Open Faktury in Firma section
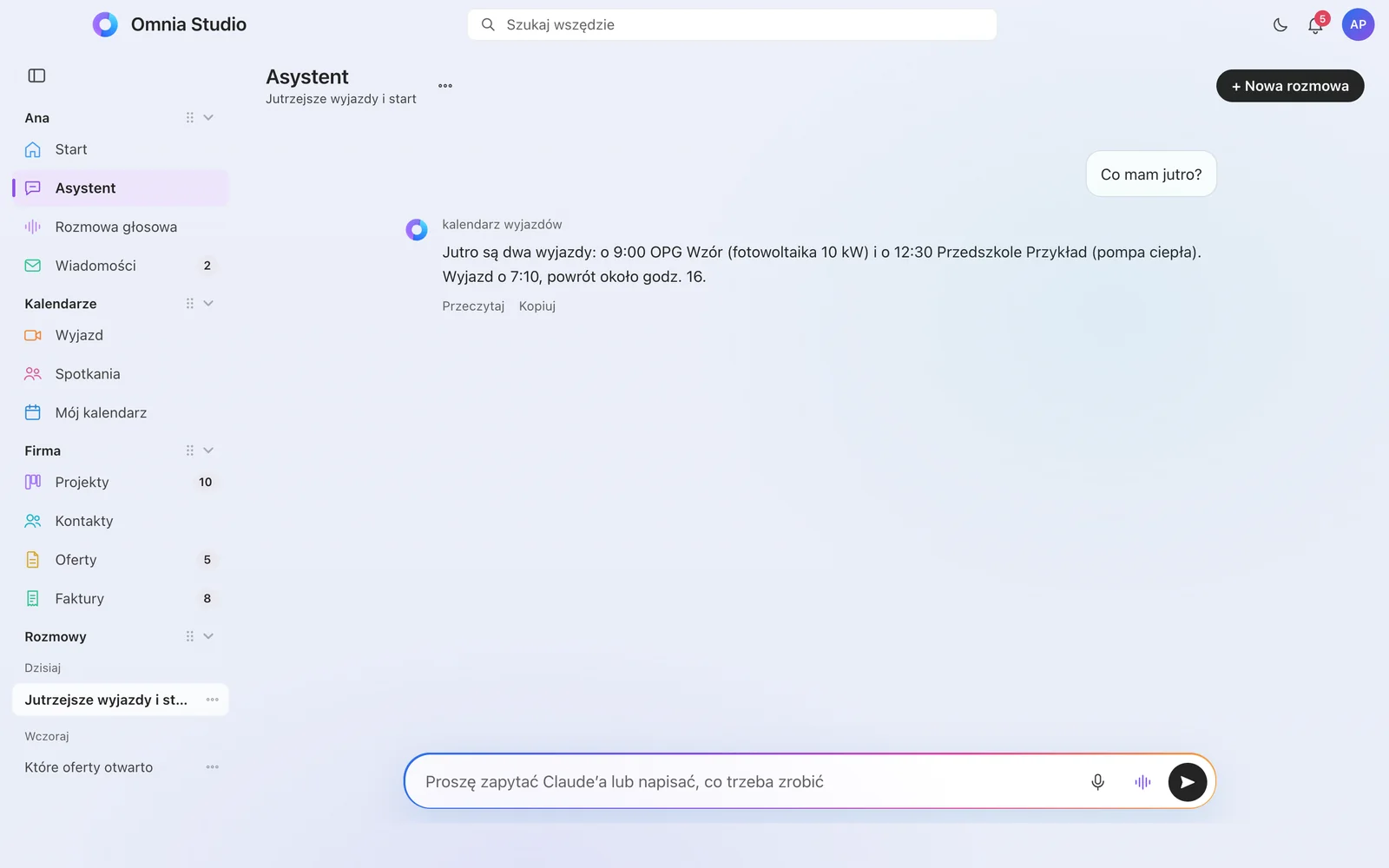 pyautogui.click(x=121, y=599)
